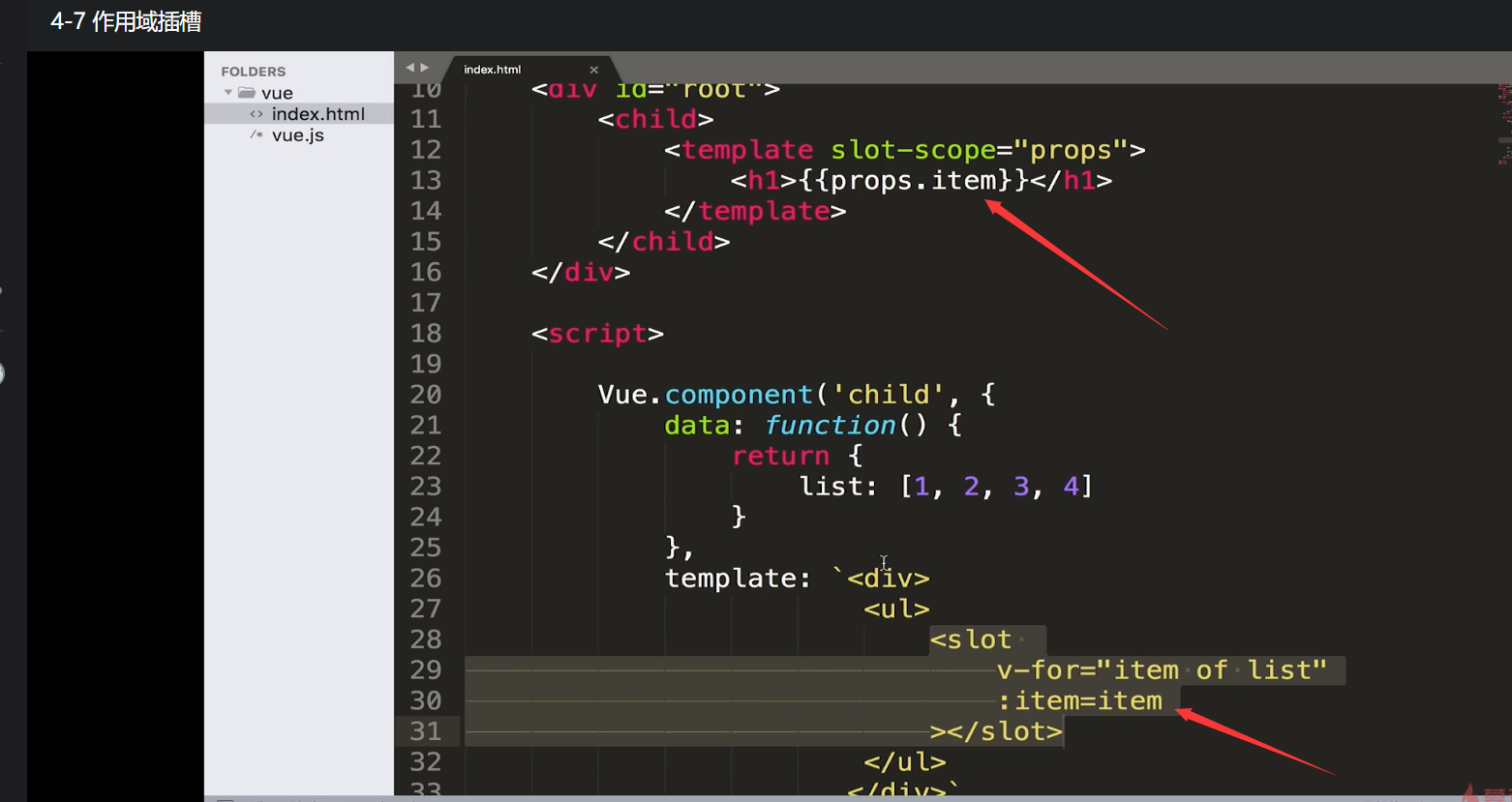Click {{props.item}} on line 13
The height and width of the screenshot is (802, 1512).
pos(914,181)
